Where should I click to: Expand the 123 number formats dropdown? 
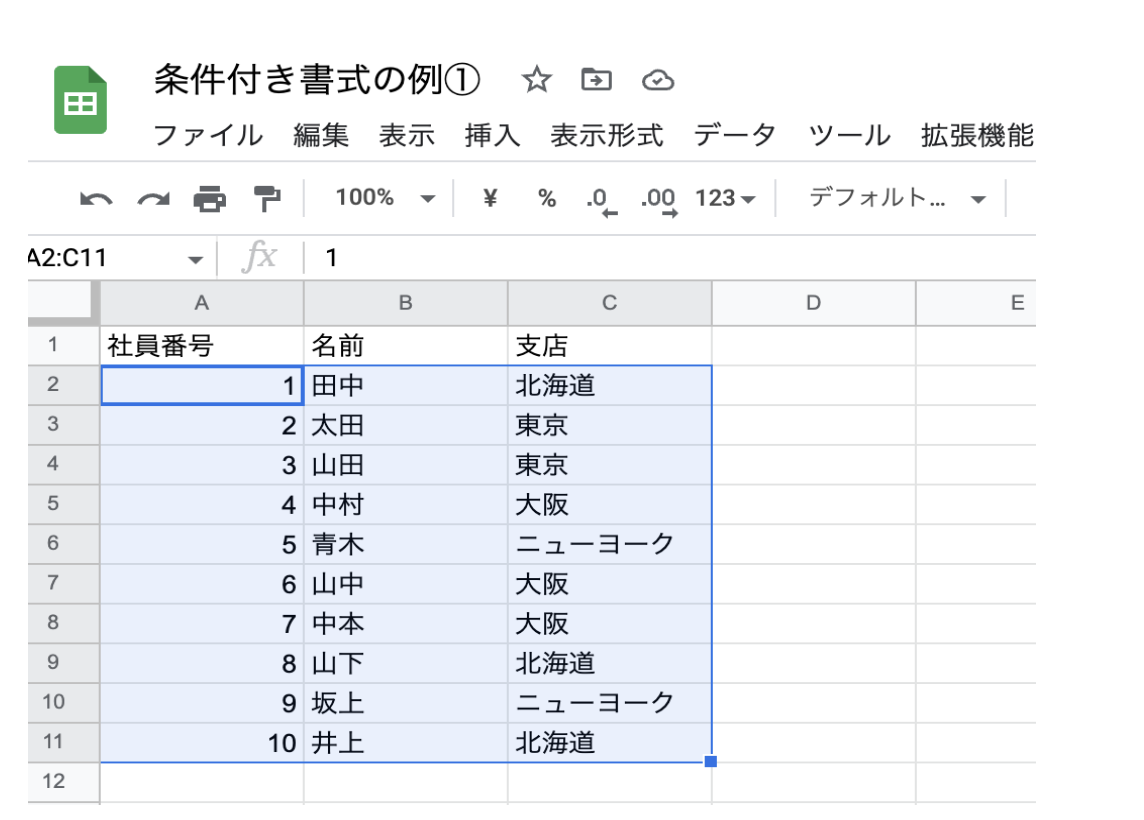coord(725,198)
